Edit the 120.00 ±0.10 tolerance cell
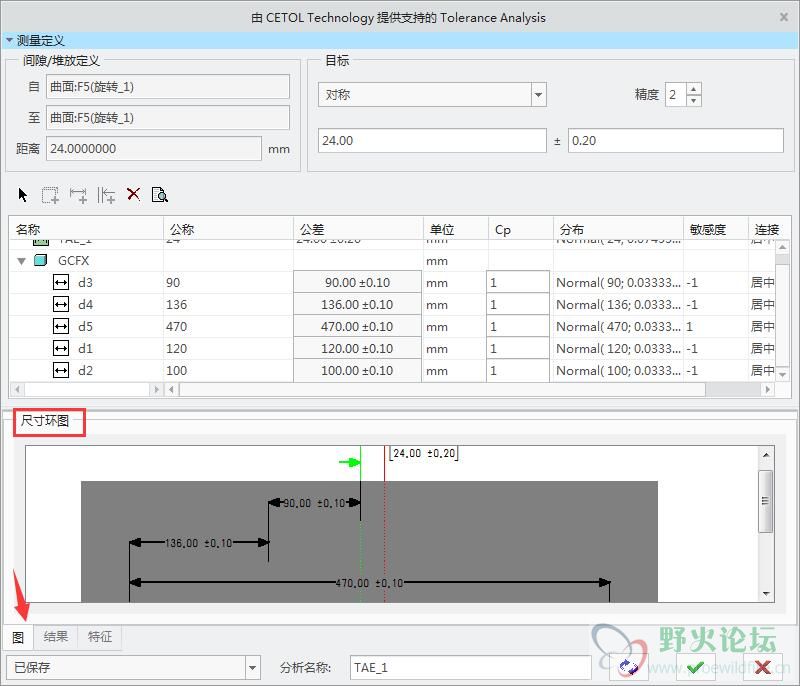The height and width of the screenshot is (686, 800). tap(357, 348)
